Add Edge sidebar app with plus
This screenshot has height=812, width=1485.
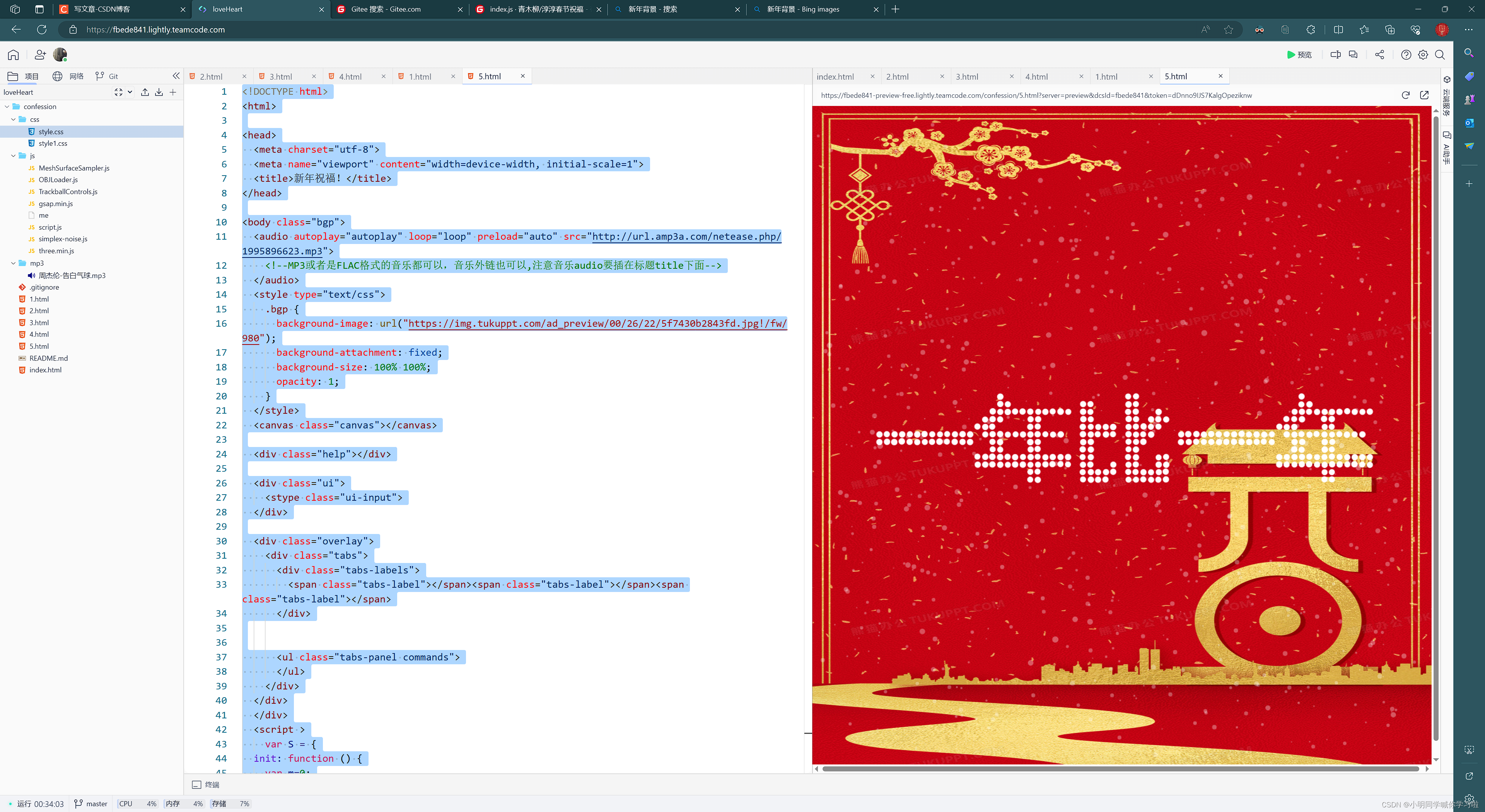(x=1469, y=184)
